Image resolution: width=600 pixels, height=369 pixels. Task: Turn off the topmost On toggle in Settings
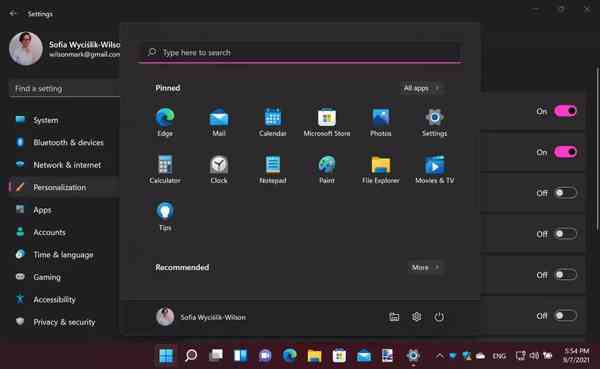566,111
